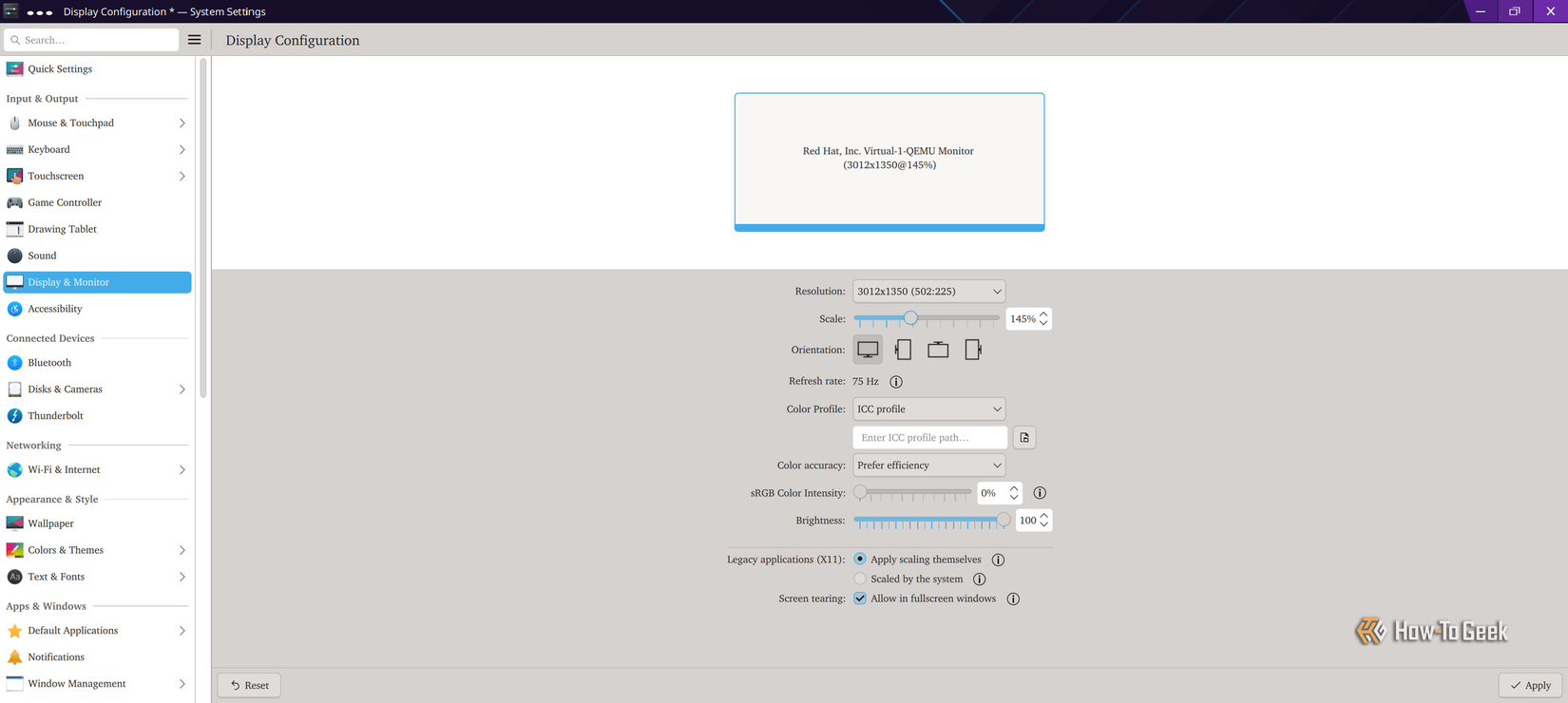Click the Wallpaper sidebar icon

[14, 523]
